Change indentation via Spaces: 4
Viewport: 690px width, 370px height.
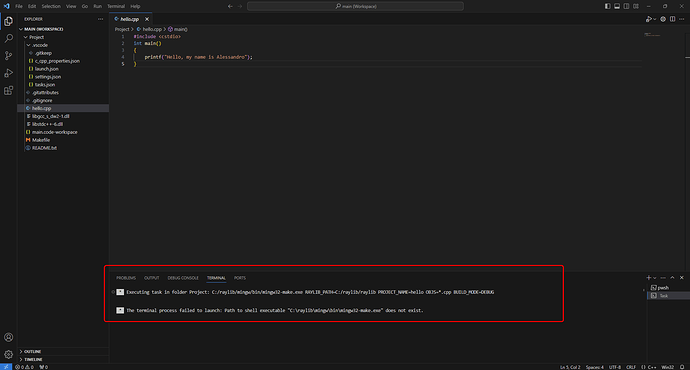[595, 367]
